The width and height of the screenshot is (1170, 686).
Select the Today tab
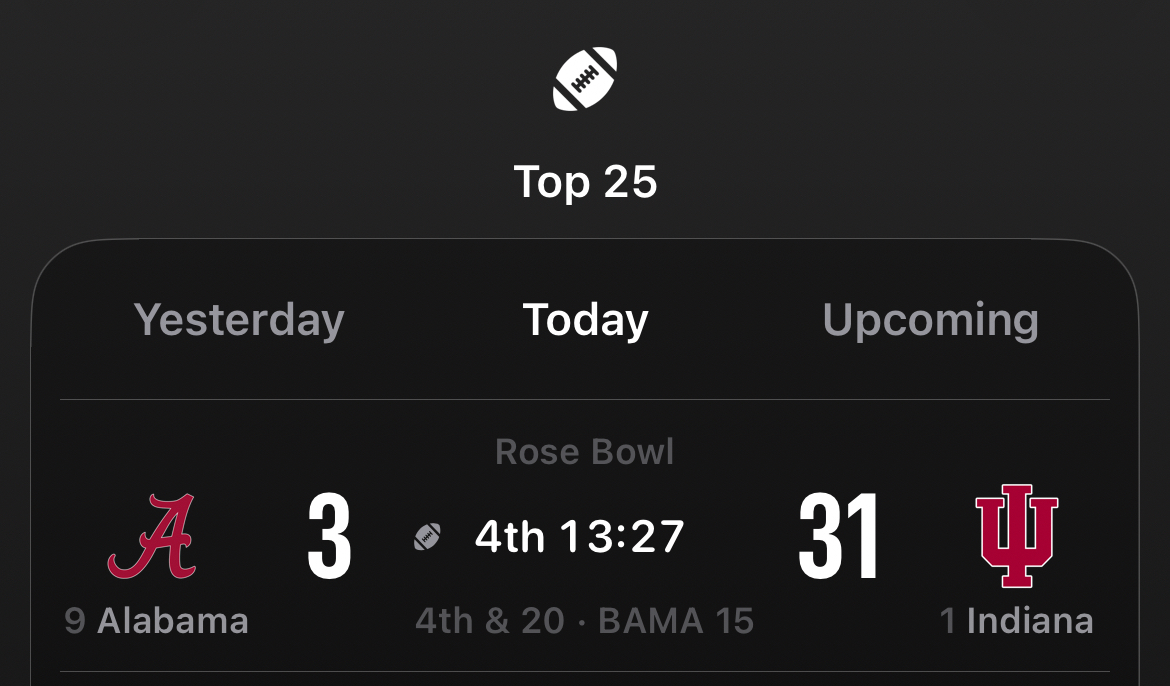coord(585,320)
